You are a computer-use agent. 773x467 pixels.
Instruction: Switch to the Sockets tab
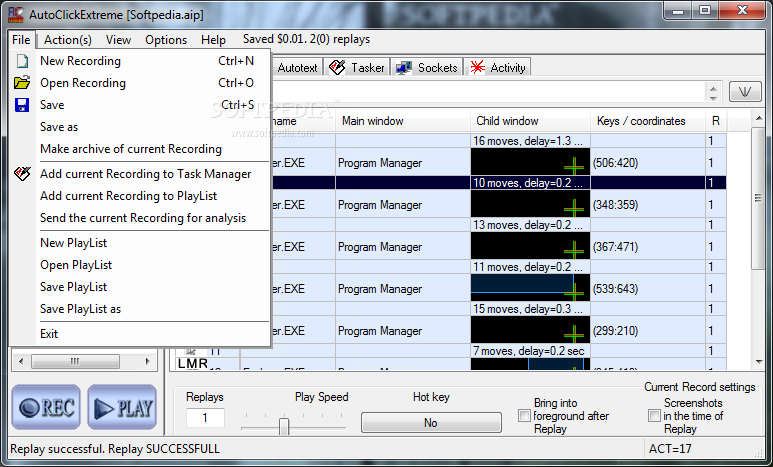click(427, 68)
